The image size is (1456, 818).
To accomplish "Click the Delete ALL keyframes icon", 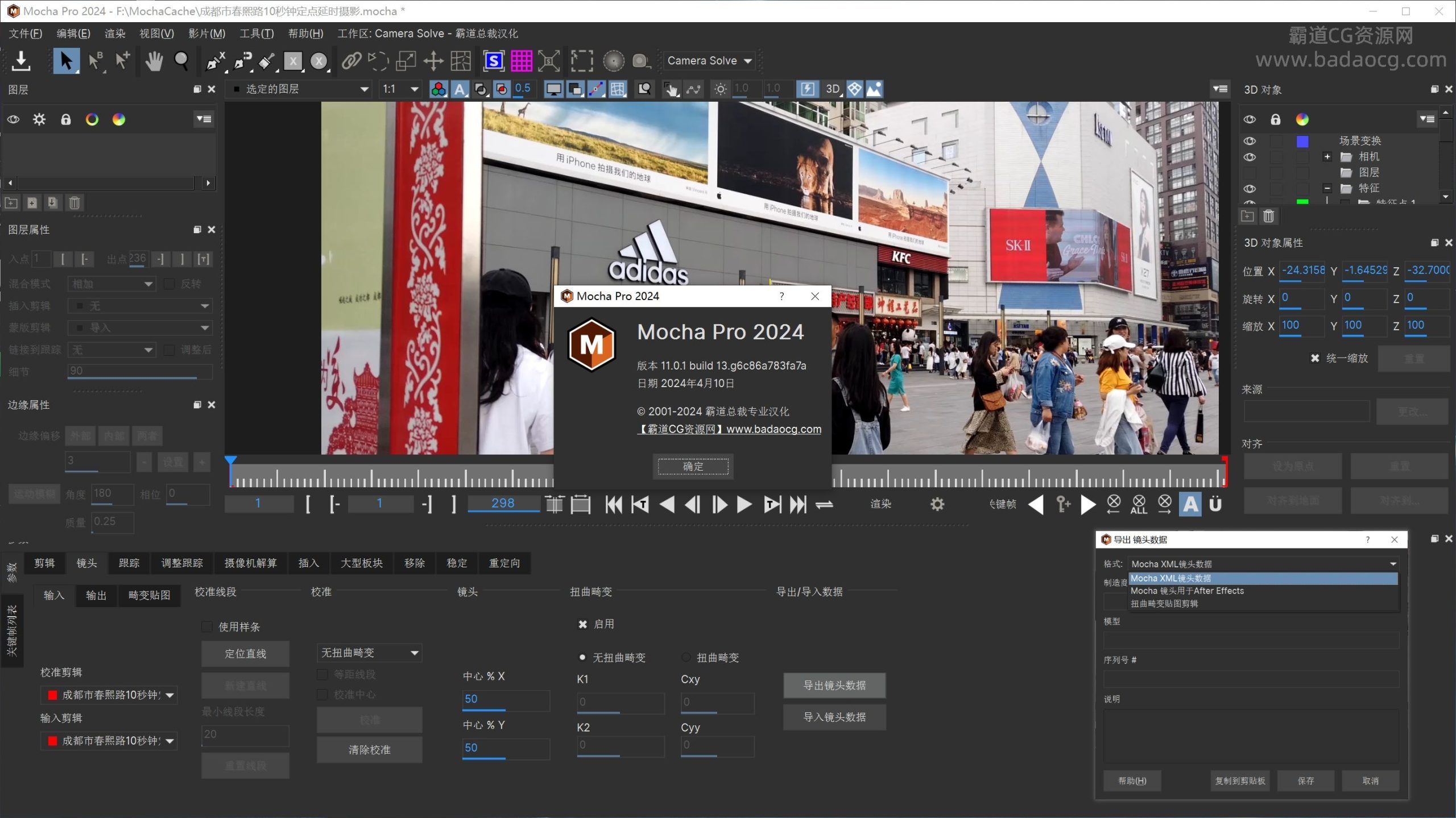I will click(x=1139, y=504).
